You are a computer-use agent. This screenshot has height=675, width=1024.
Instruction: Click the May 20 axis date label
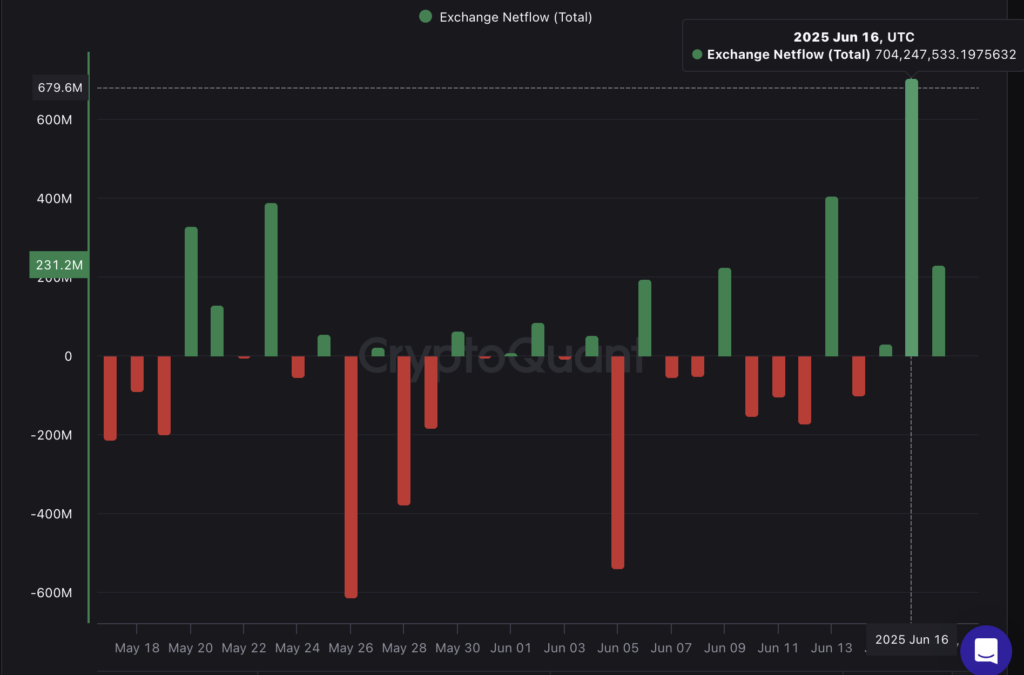point(190,648)
